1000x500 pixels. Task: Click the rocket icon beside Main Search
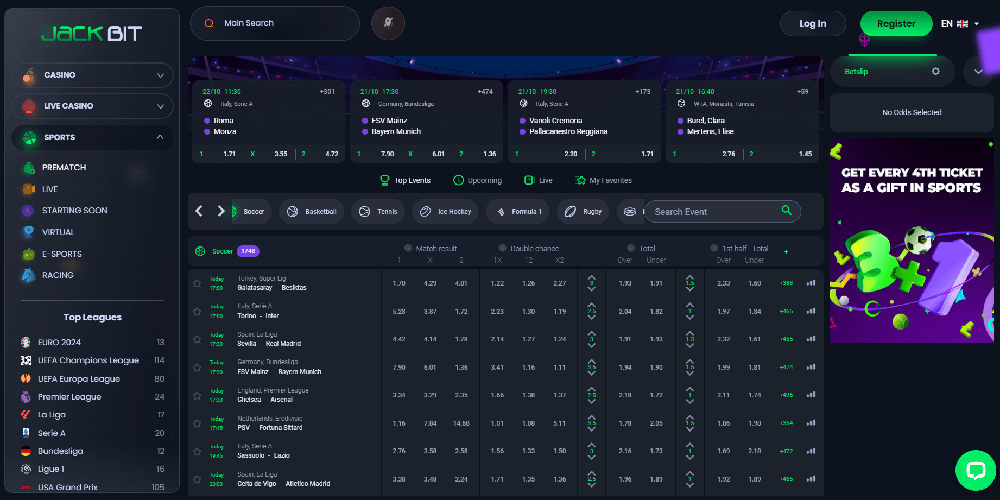[387, 23]
